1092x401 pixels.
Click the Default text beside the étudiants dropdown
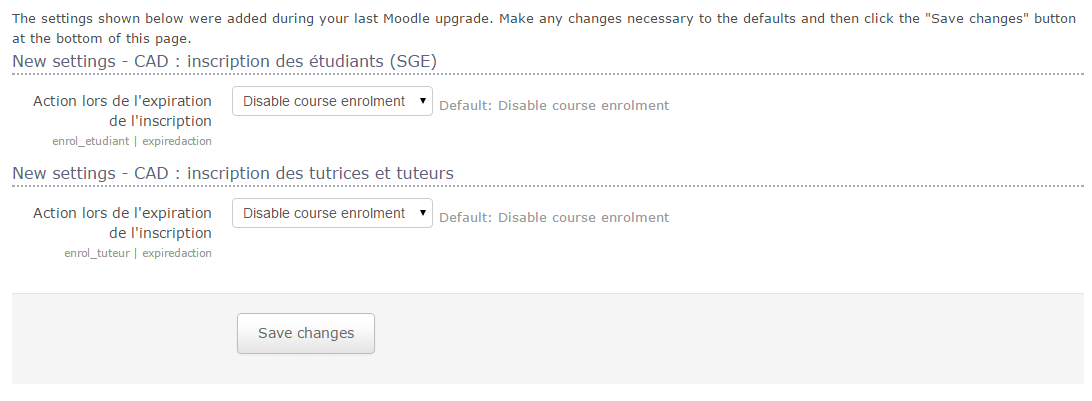pyautogui.click(x=554, y=105)
